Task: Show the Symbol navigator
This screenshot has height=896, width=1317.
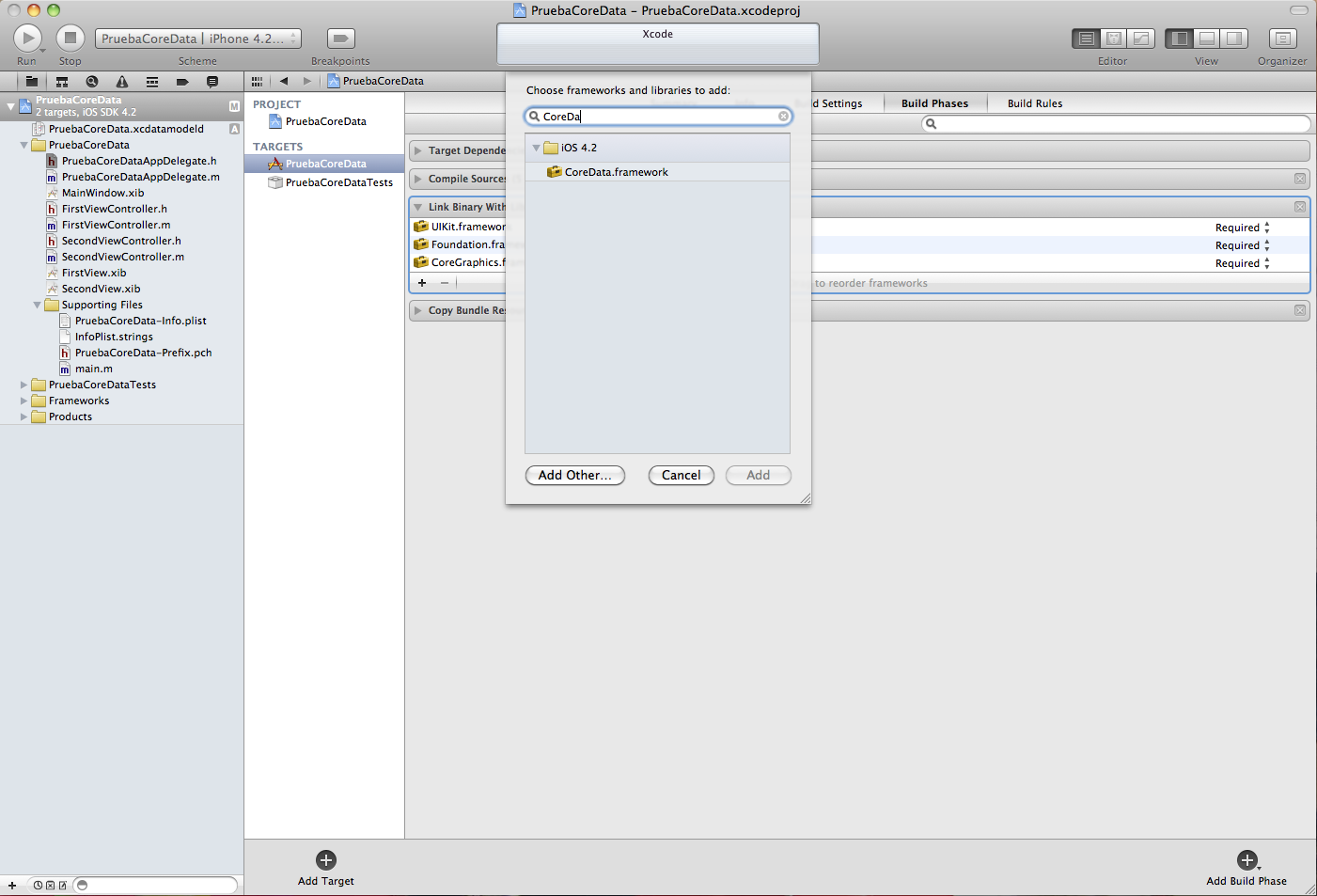Action: [62, 82]
